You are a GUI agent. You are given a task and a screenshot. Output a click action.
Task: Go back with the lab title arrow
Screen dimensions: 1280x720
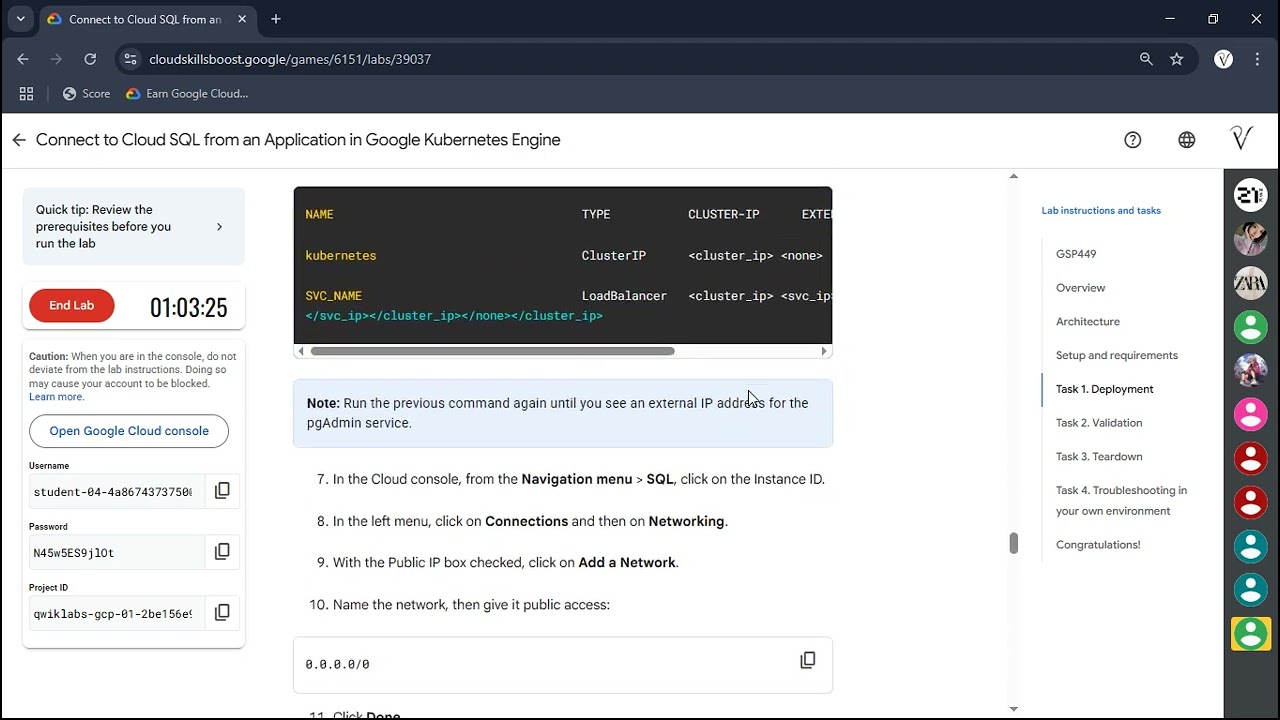18,140
